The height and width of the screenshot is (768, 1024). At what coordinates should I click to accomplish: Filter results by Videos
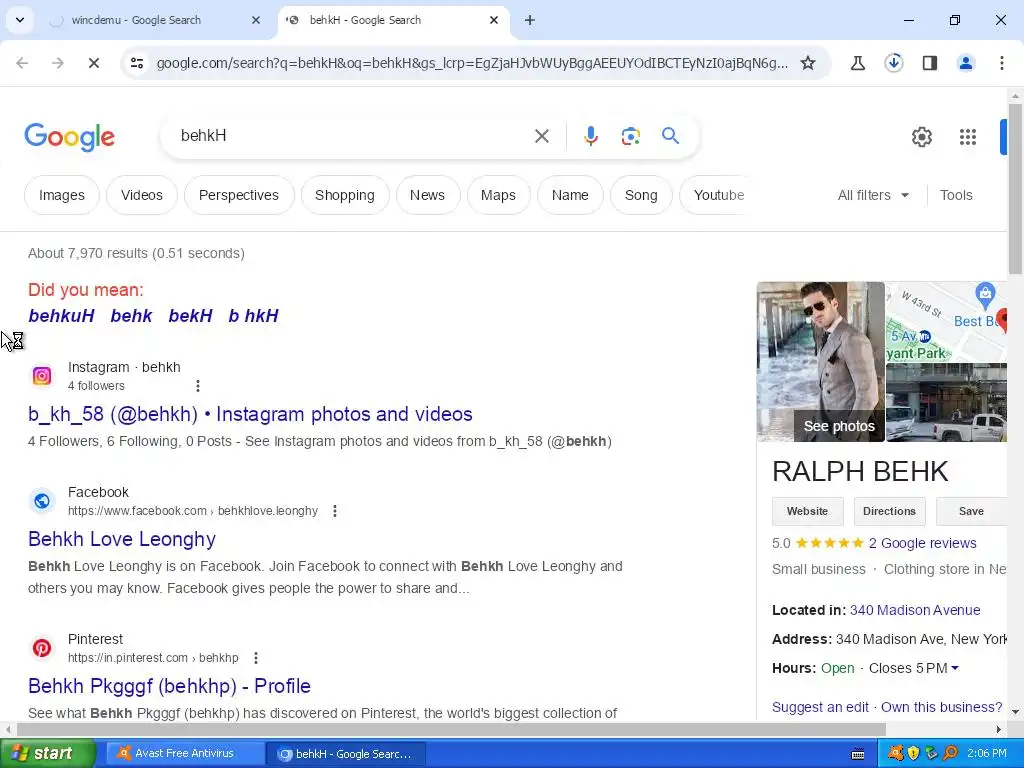pyautogui.click(x=142, y=195)
